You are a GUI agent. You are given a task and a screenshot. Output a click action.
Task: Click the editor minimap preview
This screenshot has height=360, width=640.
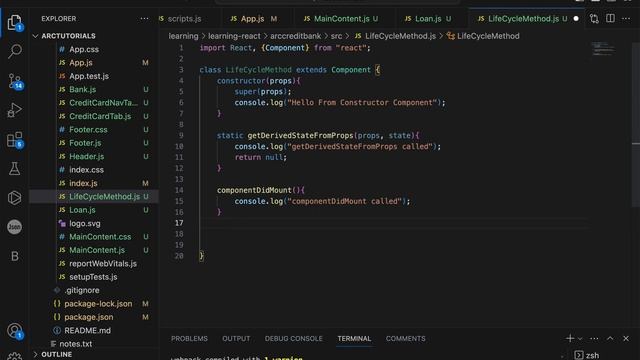point(603,49)
